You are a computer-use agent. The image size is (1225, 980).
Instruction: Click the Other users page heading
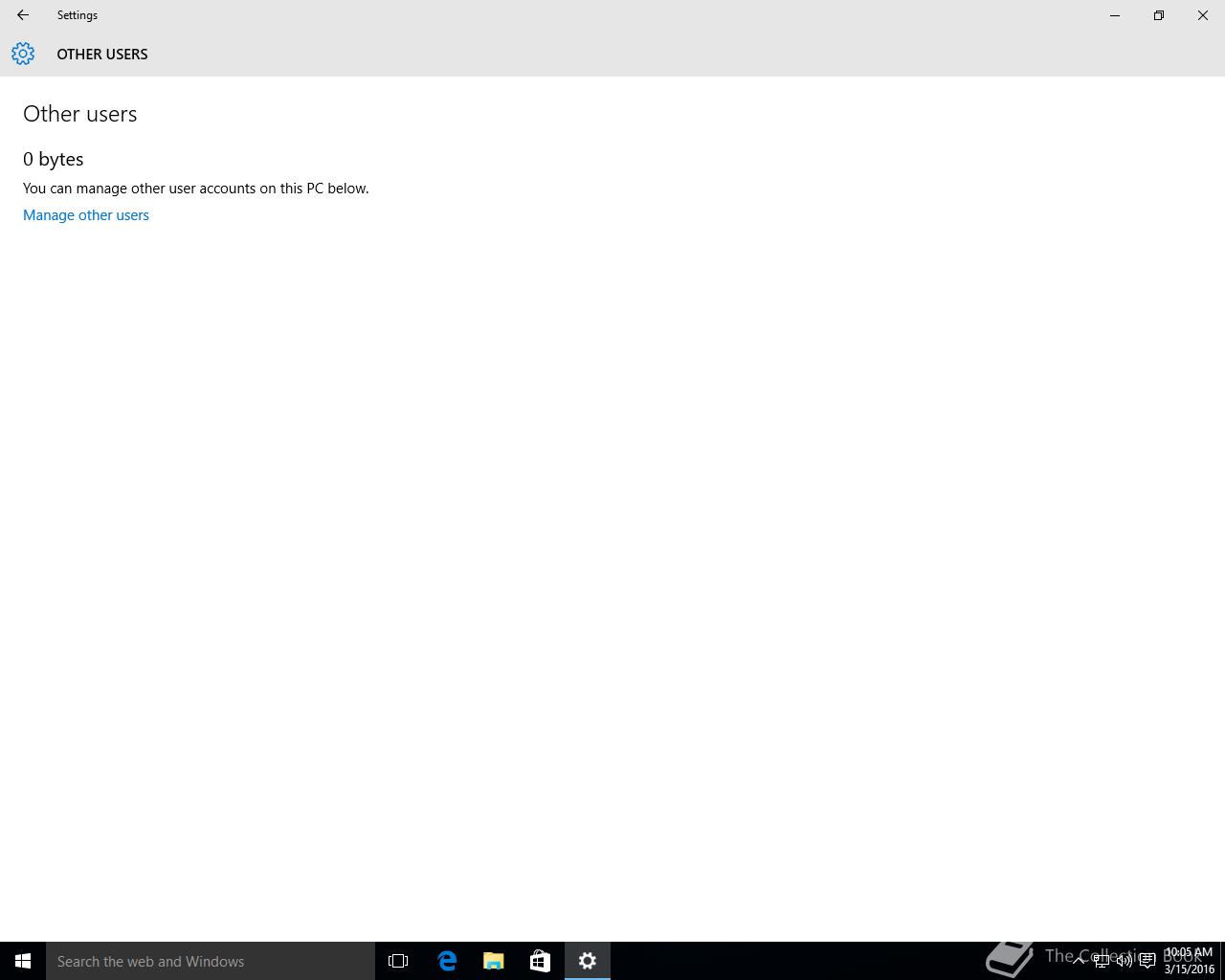(x=80, y=114)
